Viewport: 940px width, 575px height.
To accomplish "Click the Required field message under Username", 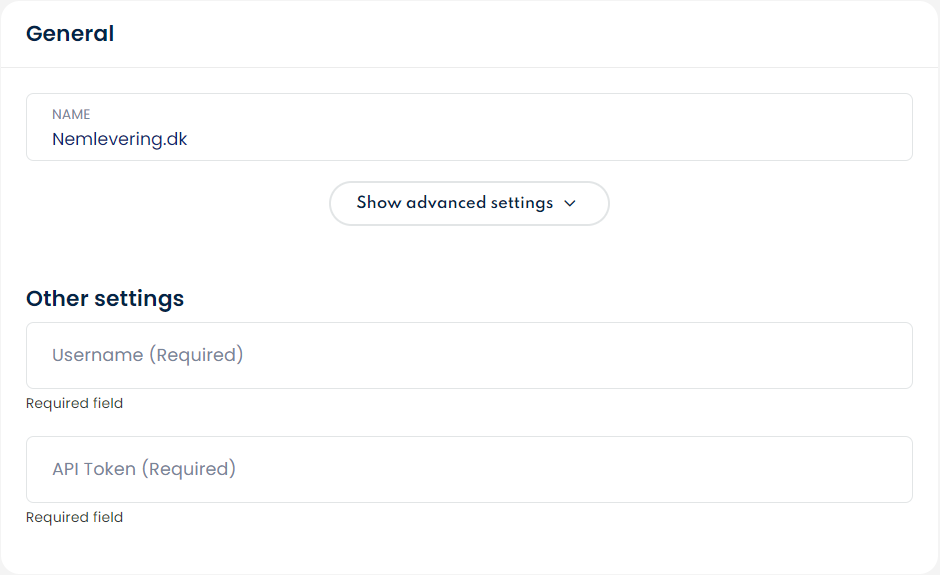I will pyautogui.click(x=75, y=403).
